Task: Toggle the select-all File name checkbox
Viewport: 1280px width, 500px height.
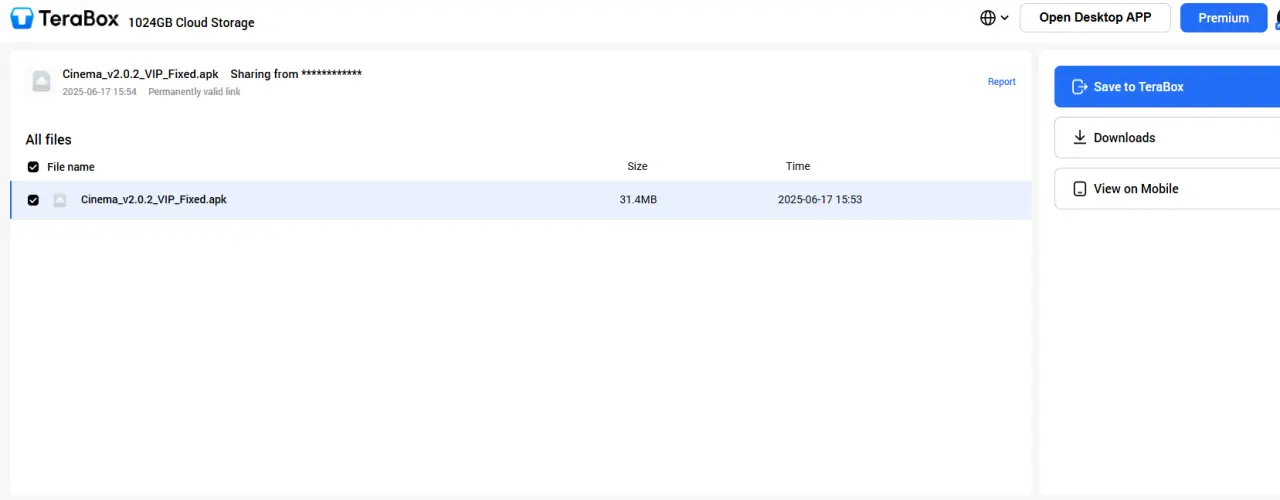Action: click(33, 167)
